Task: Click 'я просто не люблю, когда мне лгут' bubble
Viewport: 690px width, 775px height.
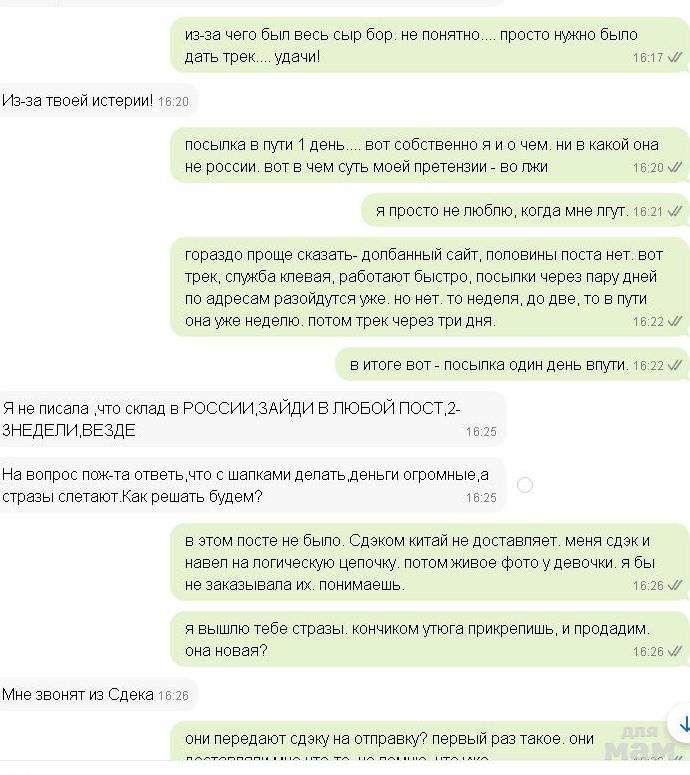Action: [x=524, y=211]
